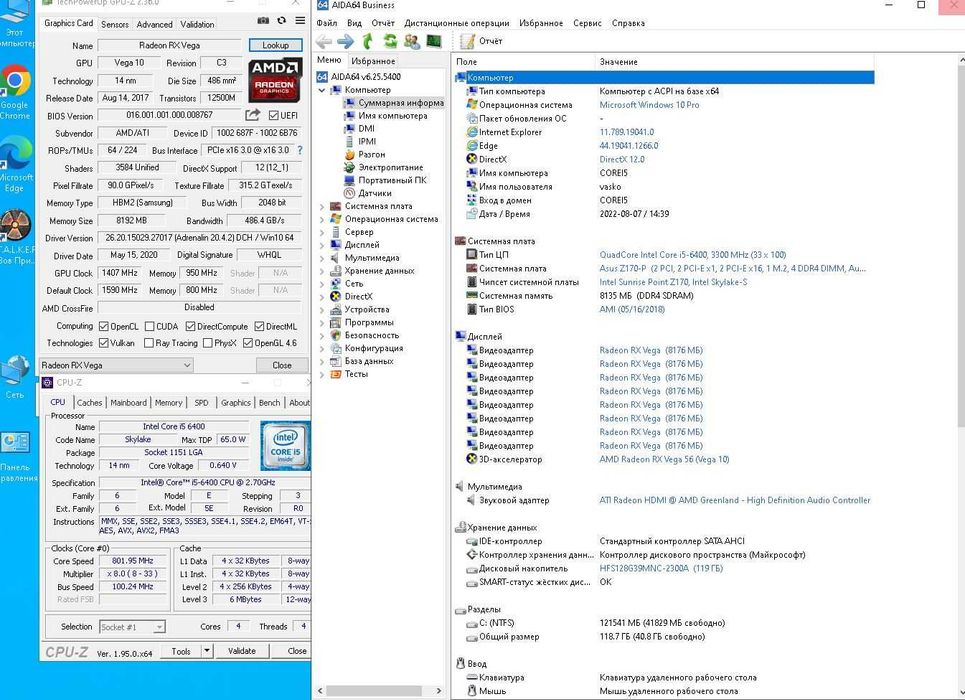Click the AIDA64 details vertical scrollbar
The width and height of the screenshot is (965, 700).
(961, 246)
